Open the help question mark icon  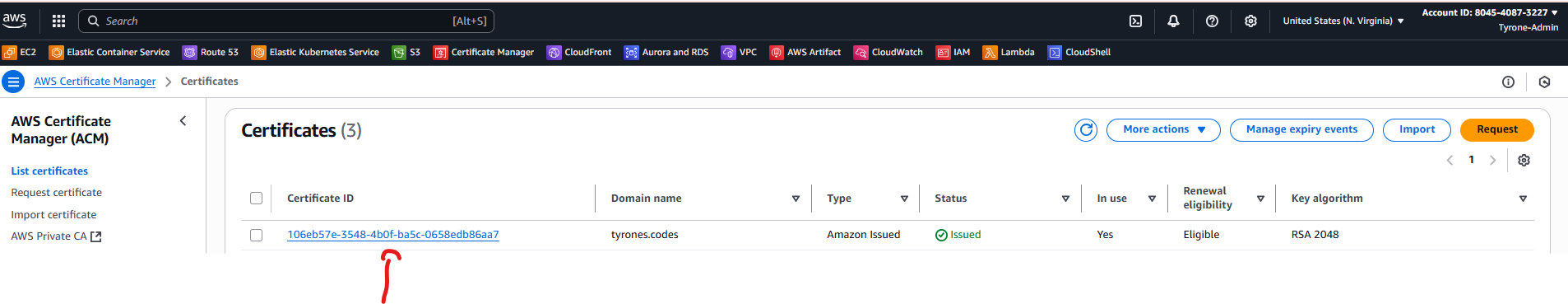1212,21
